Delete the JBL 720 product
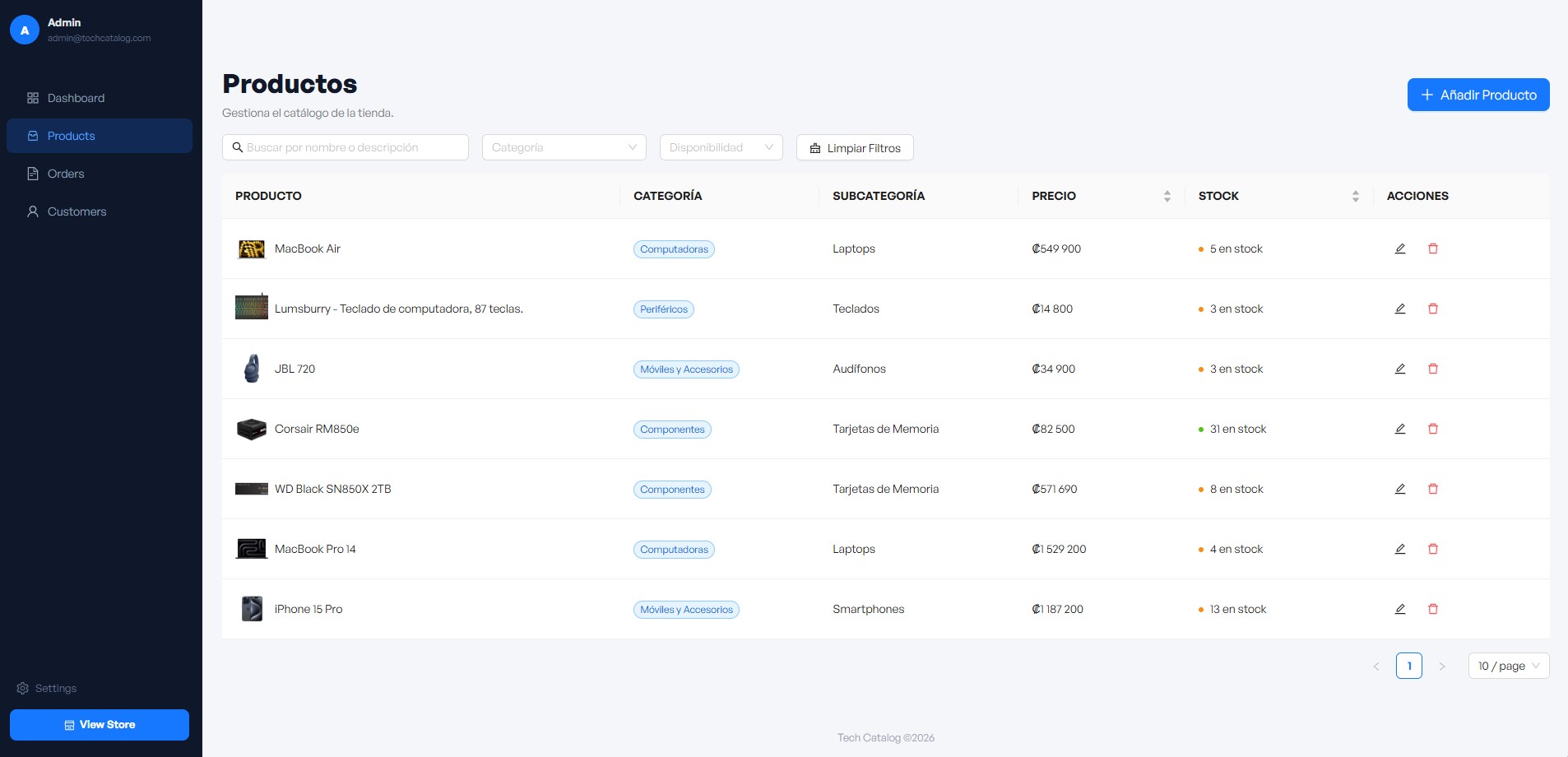This screenshot has width=1568, height=757. click(1432, 369)
